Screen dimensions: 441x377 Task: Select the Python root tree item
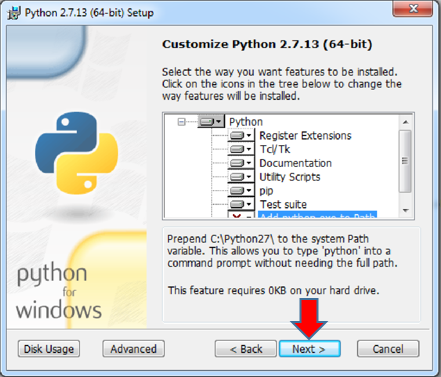tap(246, 122)
